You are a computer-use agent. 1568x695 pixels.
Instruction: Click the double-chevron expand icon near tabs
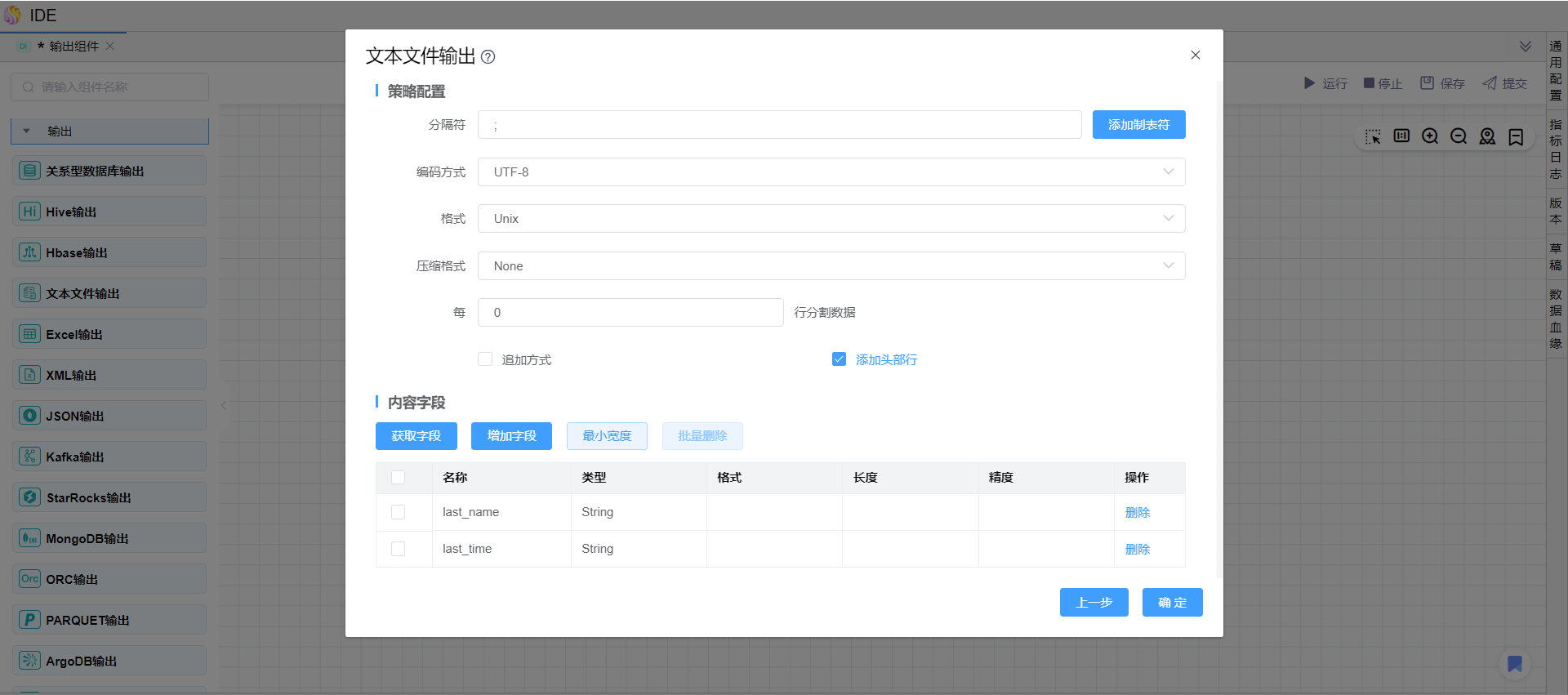[x=1525, y=47]
